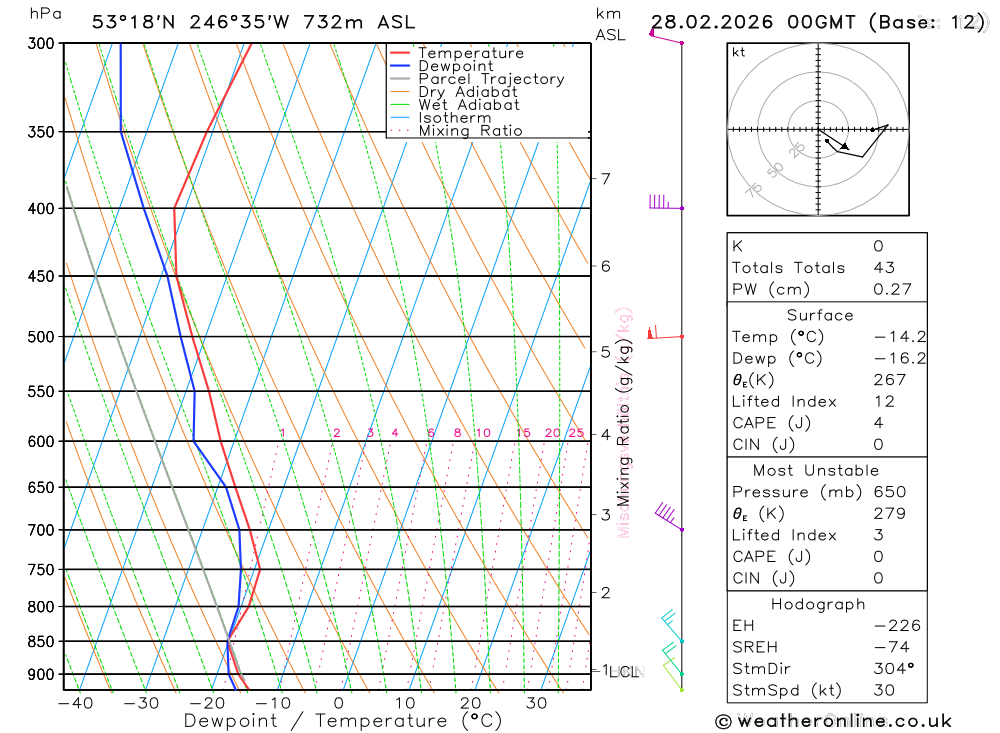Click the Dry Adiabat legend entry
1000x733 pixels.
453,92
